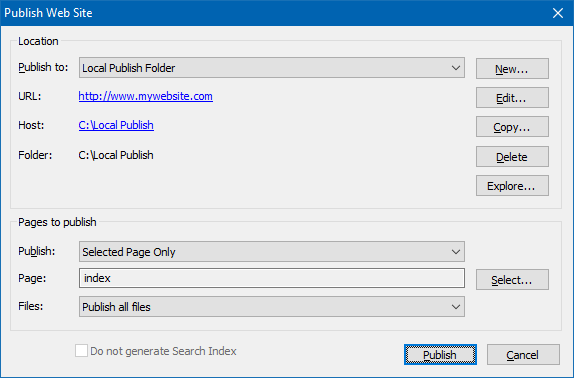Screen dimensions: 574x378
Task: Click the Copy... button
Action: [x=512, y=127]
